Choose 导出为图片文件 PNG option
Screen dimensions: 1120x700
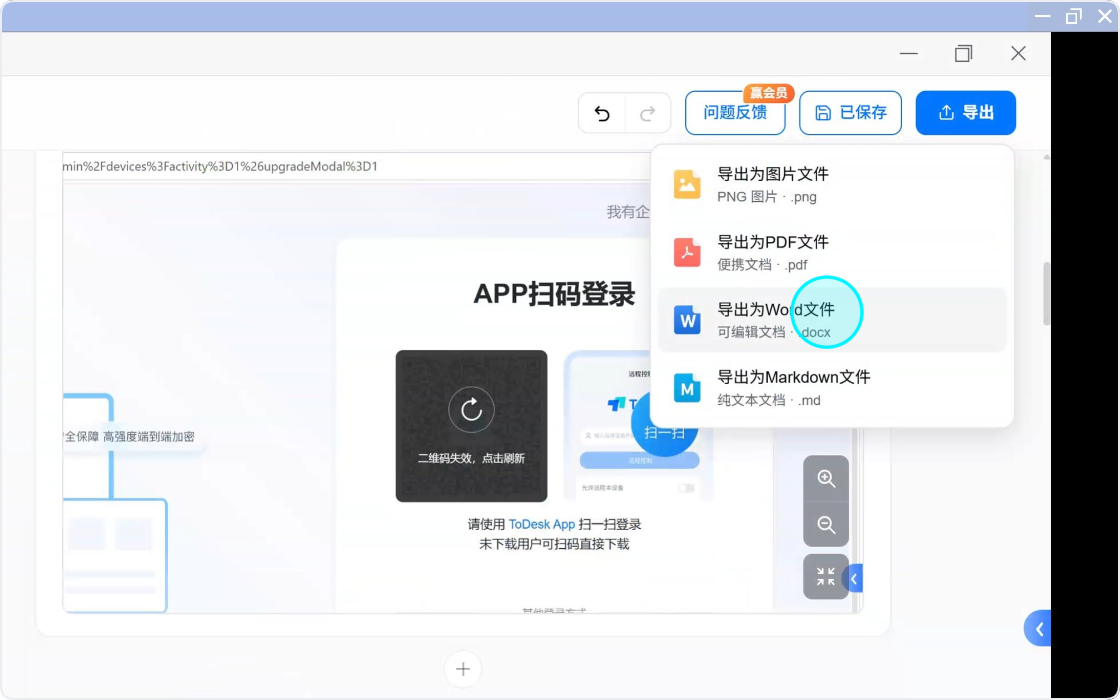pos(832,184)
